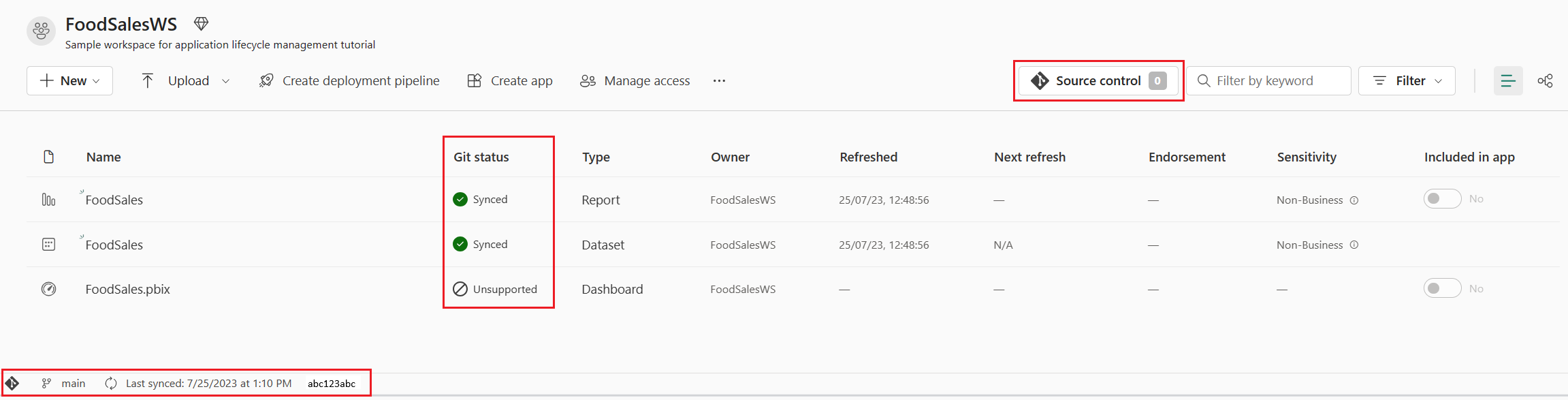Click the sync refresh icon near Last synced
This screenshot has width=1568, height=400.
tap(110, 383)
